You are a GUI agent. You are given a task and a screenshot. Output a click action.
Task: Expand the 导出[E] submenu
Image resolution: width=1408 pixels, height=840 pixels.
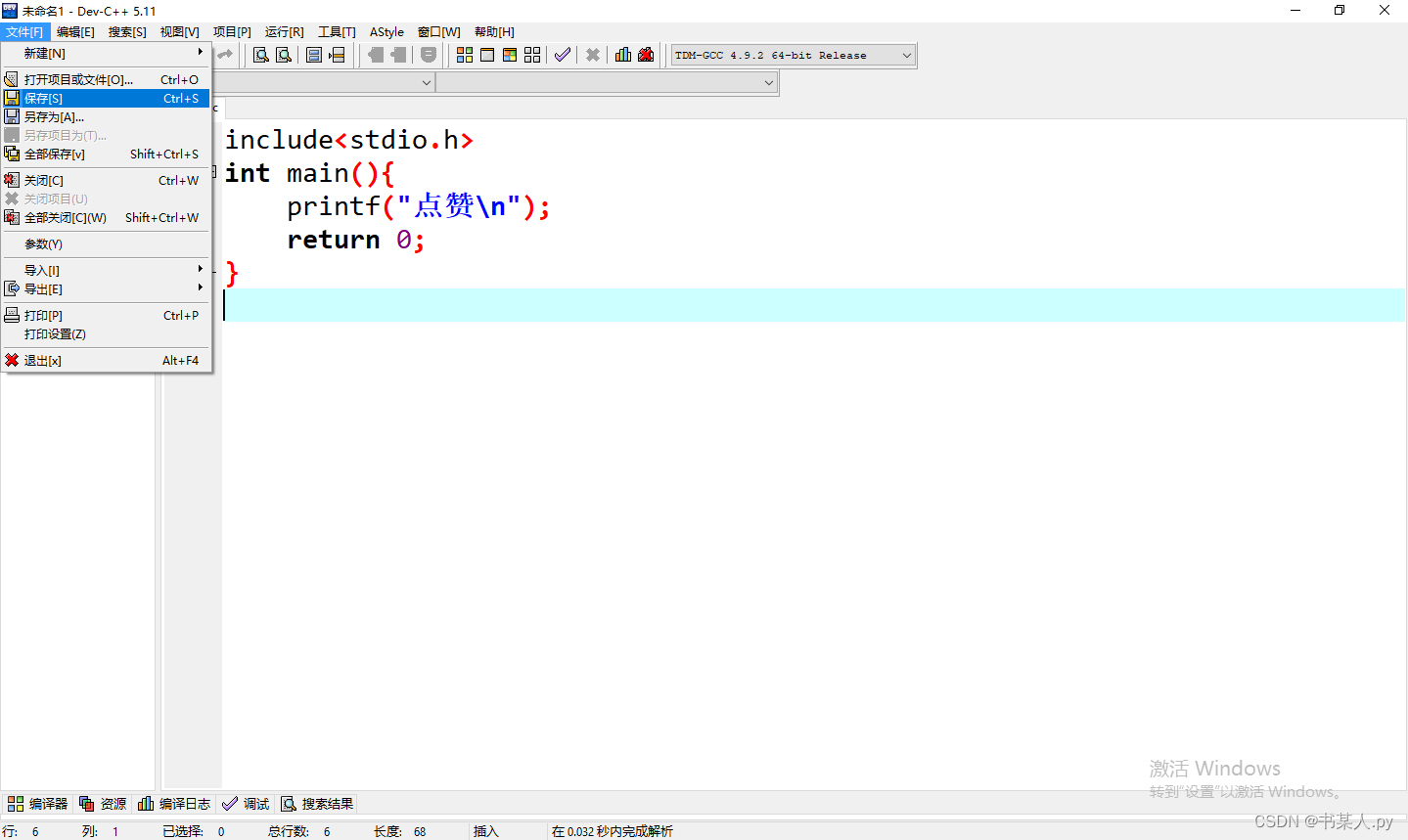coord(106,288)
